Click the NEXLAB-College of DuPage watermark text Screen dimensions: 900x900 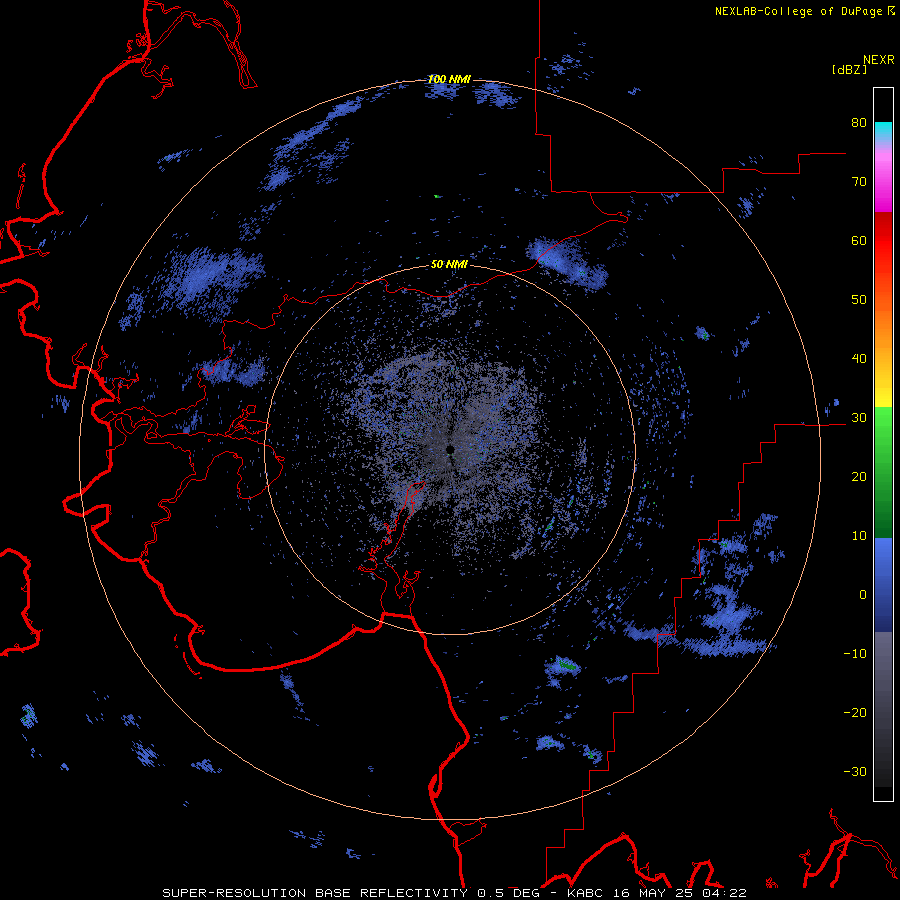tap(800, 11)
